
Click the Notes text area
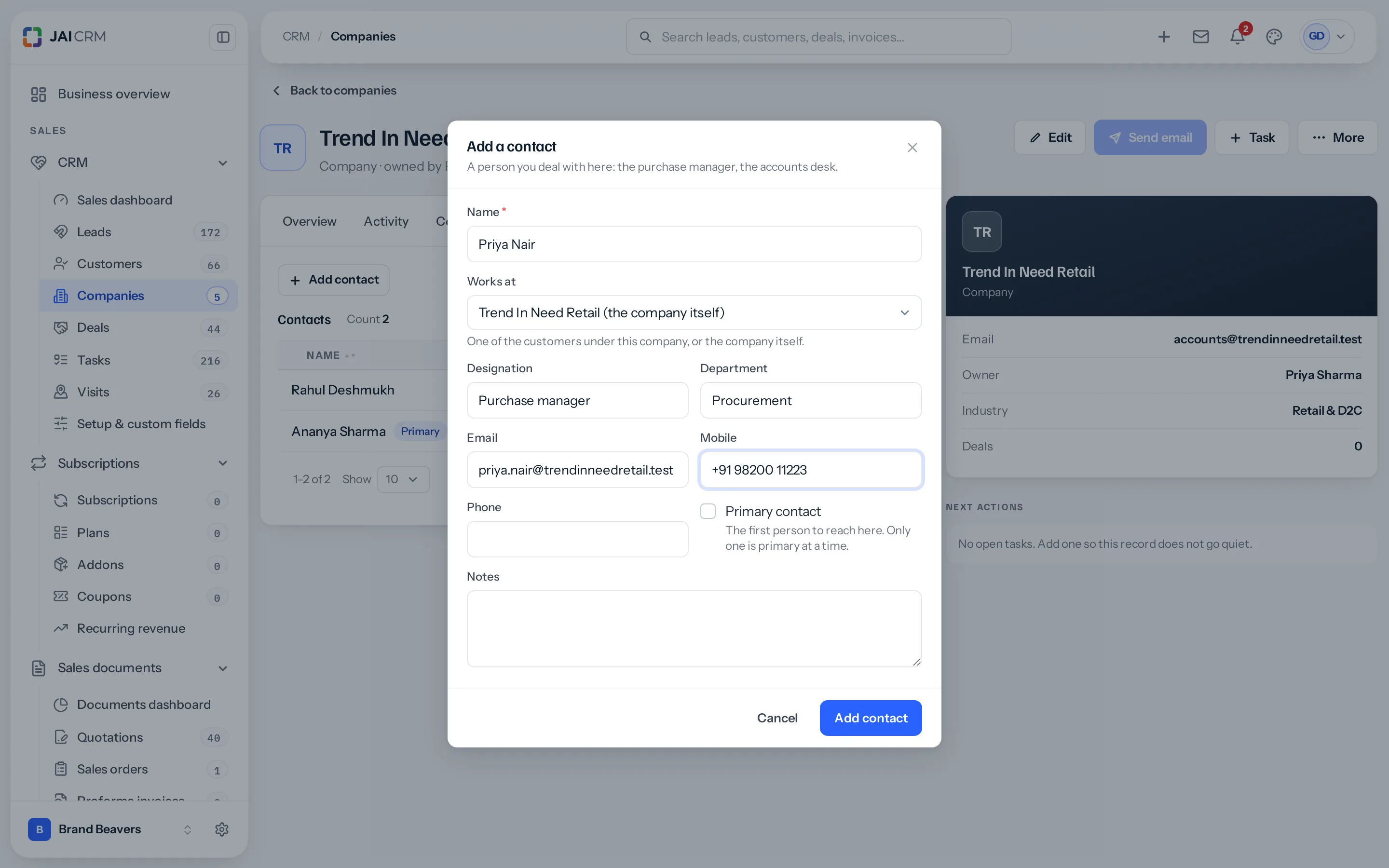coord(694,629)
